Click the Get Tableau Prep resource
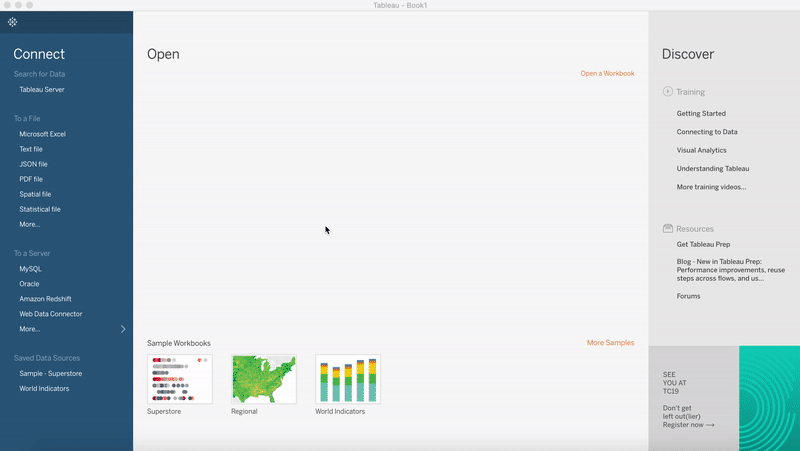The height and width of the screenshot is (451, 800). [703, 244]
